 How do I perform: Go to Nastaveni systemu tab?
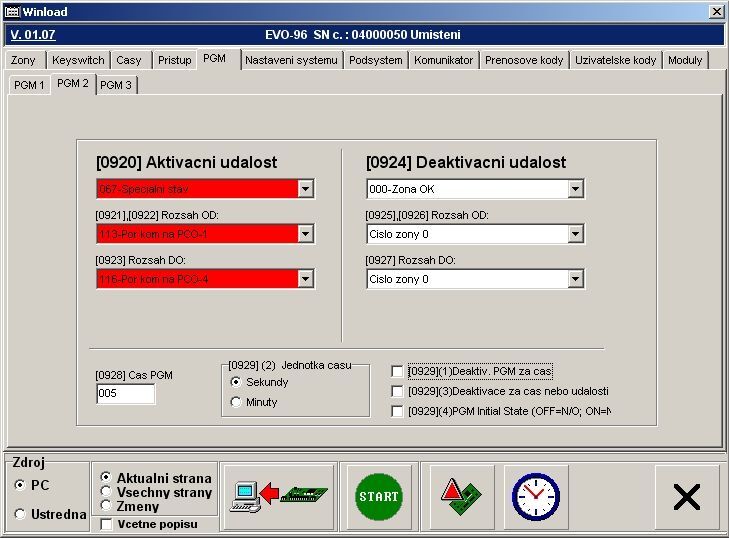(x=291, y=60)
